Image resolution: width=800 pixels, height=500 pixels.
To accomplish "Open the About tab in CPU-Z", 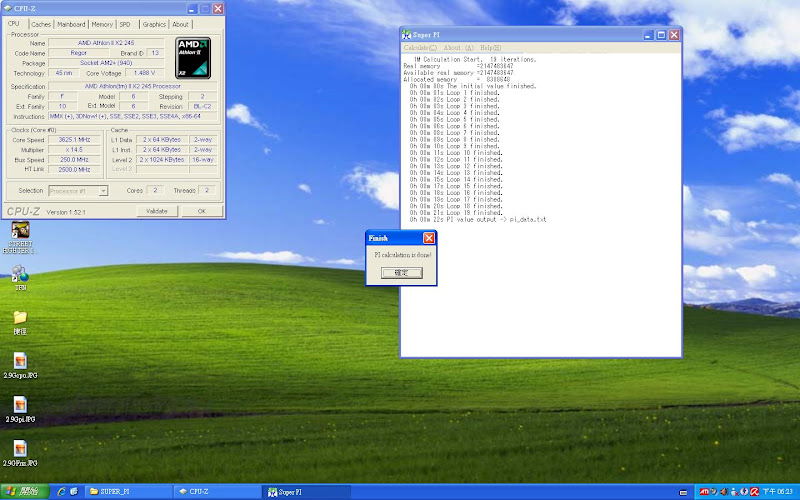I will (180, 24).
